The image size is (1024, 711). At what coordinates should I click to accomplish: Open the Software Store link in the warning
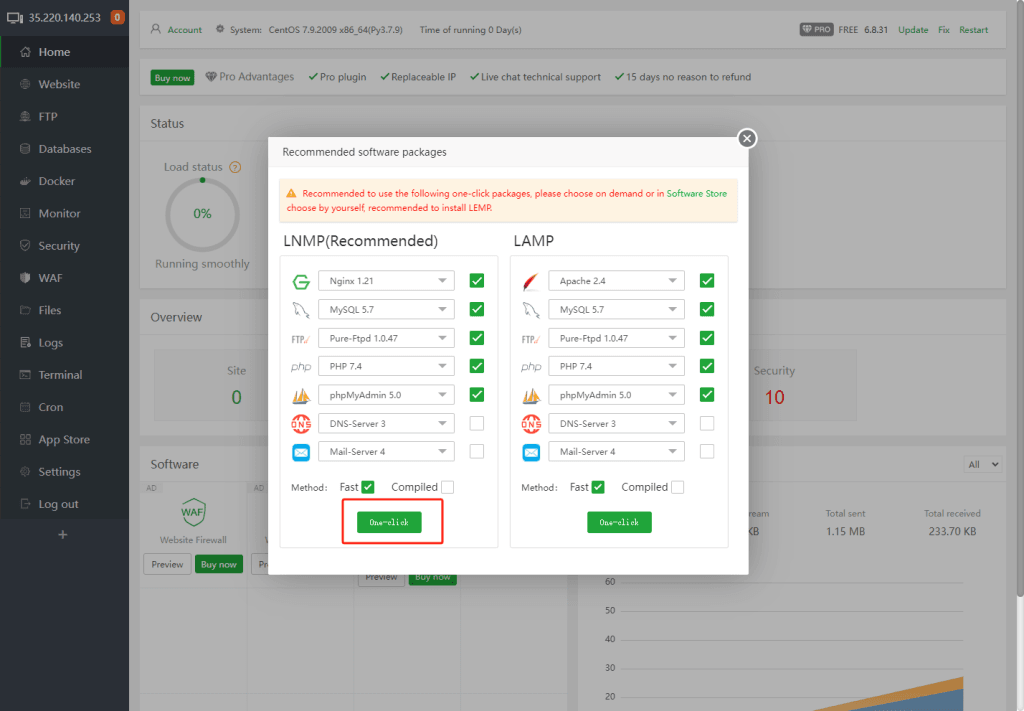pyautogui.click(x=697, y=193)
